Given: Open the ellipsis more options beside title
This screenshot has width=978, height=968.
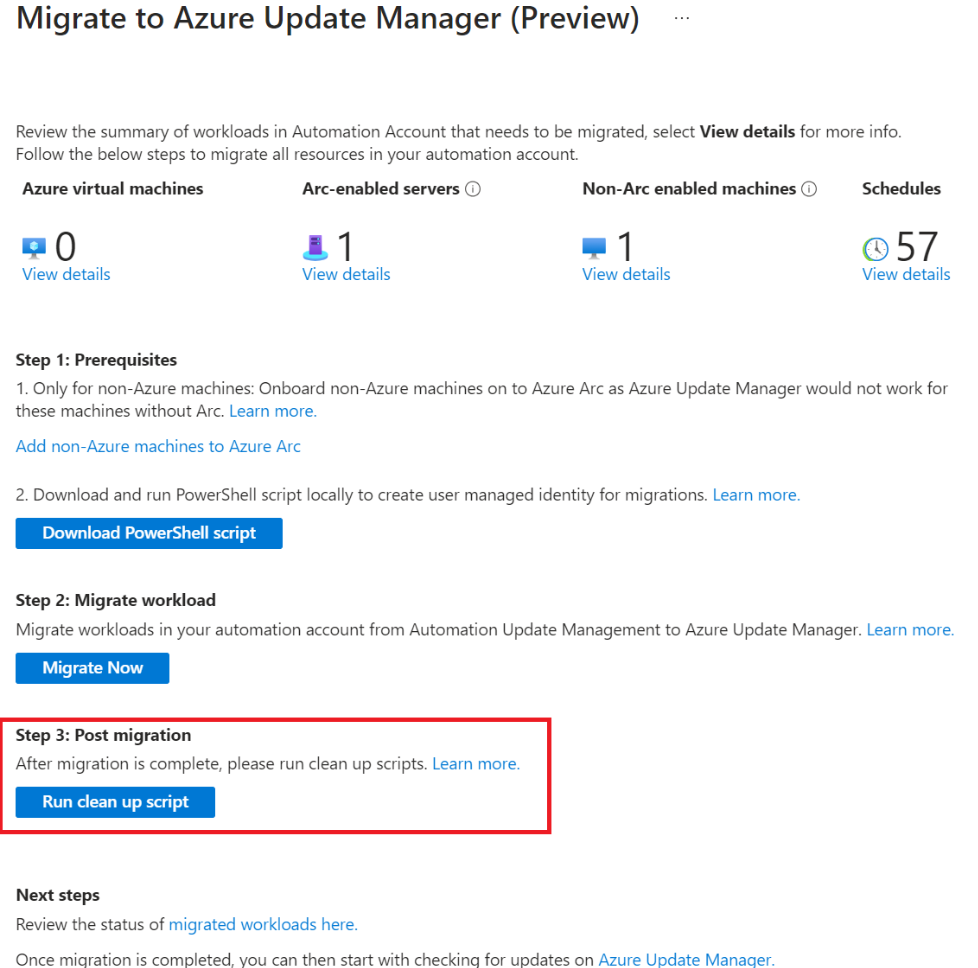Looking at the screenshot, I should pyautogui.click(x=682, y=19).
